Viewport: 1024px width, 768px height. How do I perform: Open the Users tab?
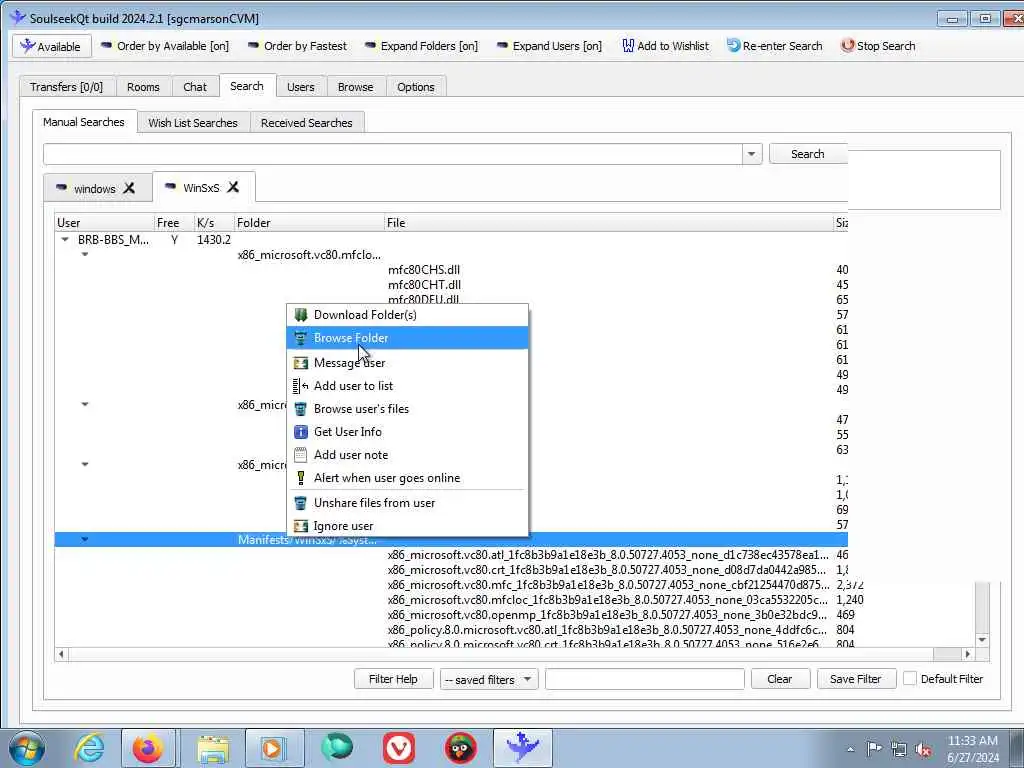(300, 87)
